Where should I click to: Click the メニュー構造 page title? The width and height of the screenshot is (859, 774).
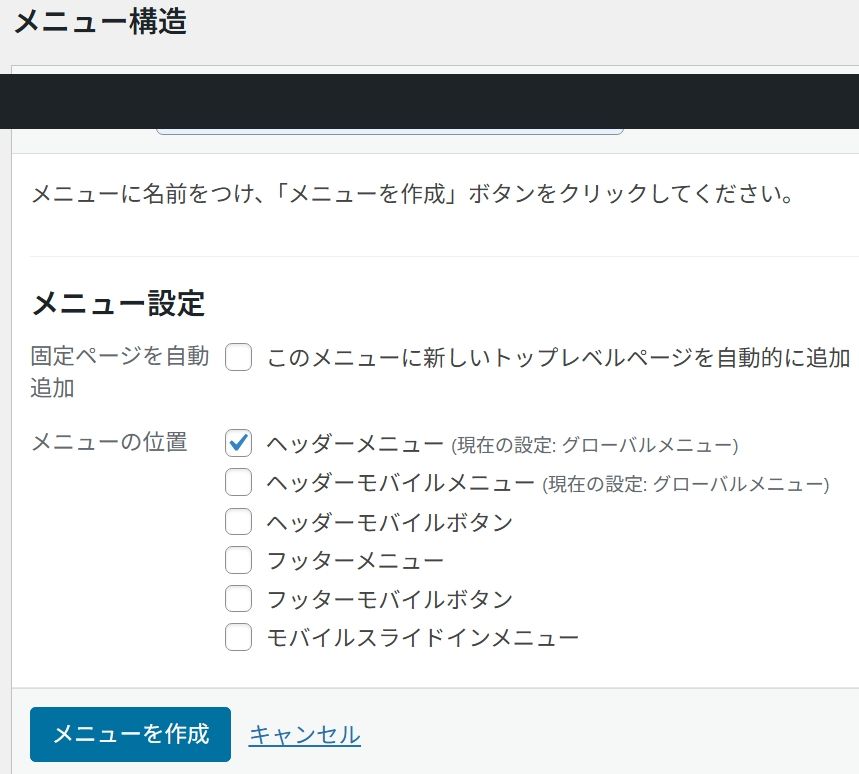pos(100,22)
